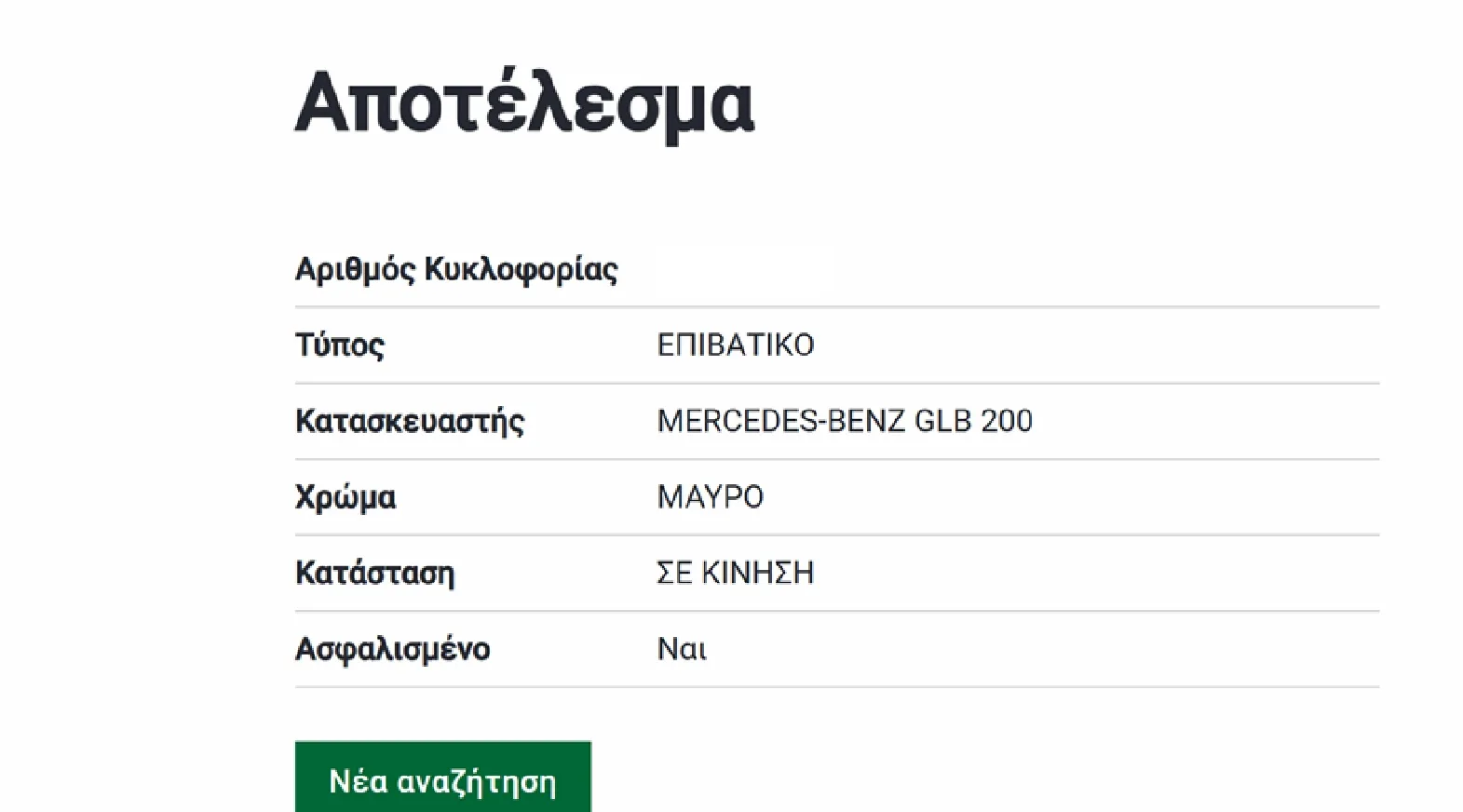Click the Αριθμός Κυκλοφορίας field label

455,270
